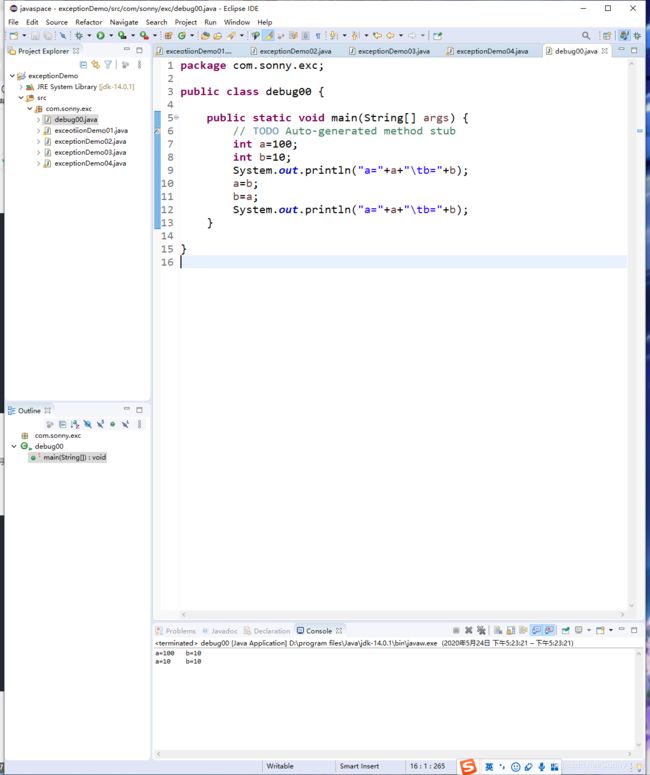Click Remove Launch console X icon
650x775 pixels.
(x=469, y=630)
